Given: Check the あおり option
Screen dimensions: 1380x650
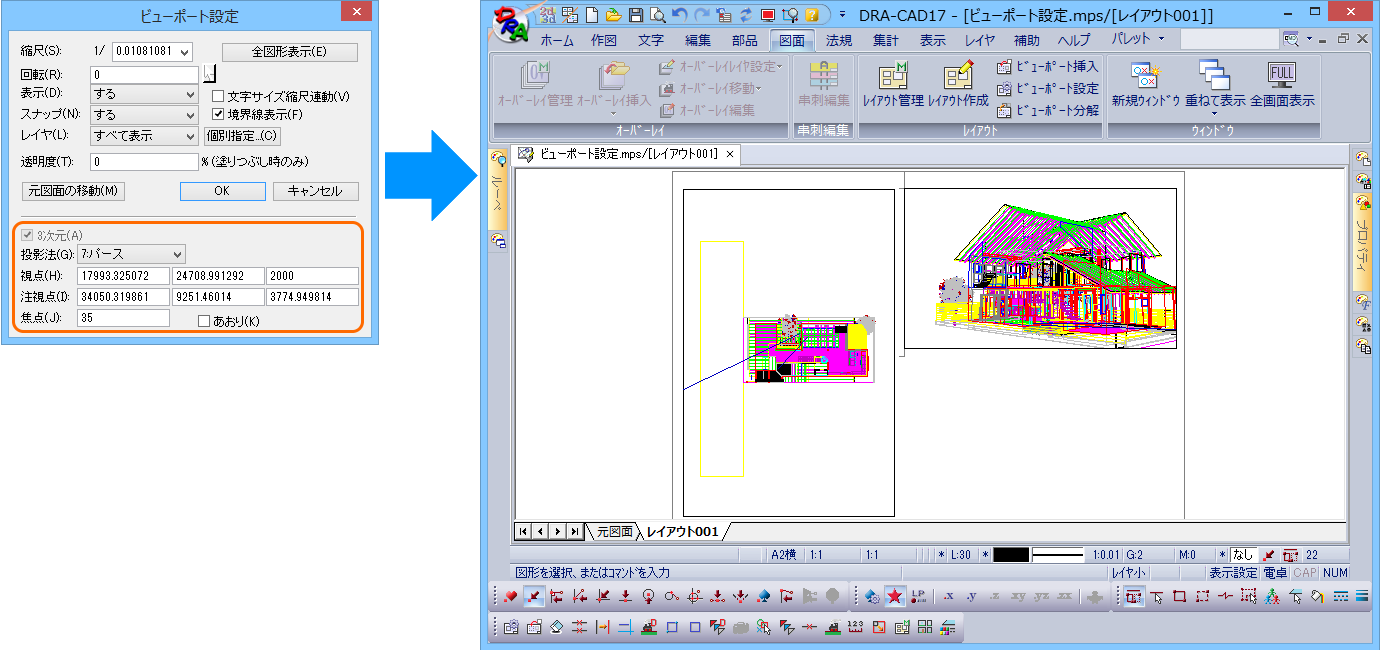Looking at the screenshot, I should pos(204,321).
